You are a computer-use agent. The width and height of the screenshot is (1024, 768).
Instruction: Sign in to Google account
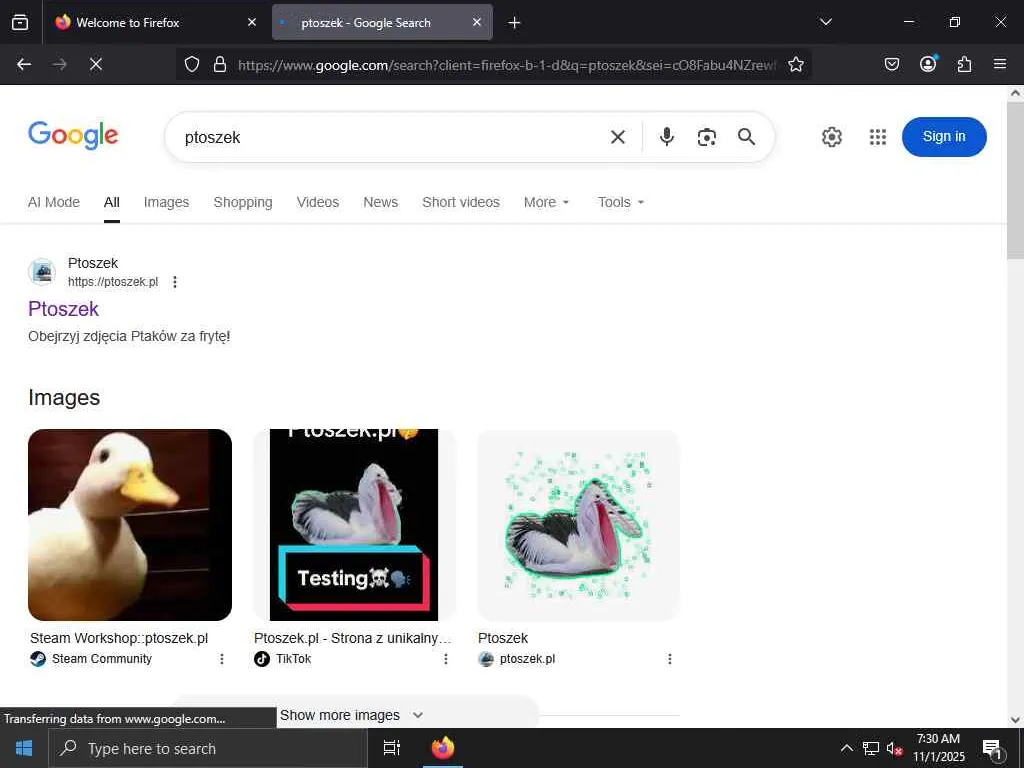pos(944,136)
